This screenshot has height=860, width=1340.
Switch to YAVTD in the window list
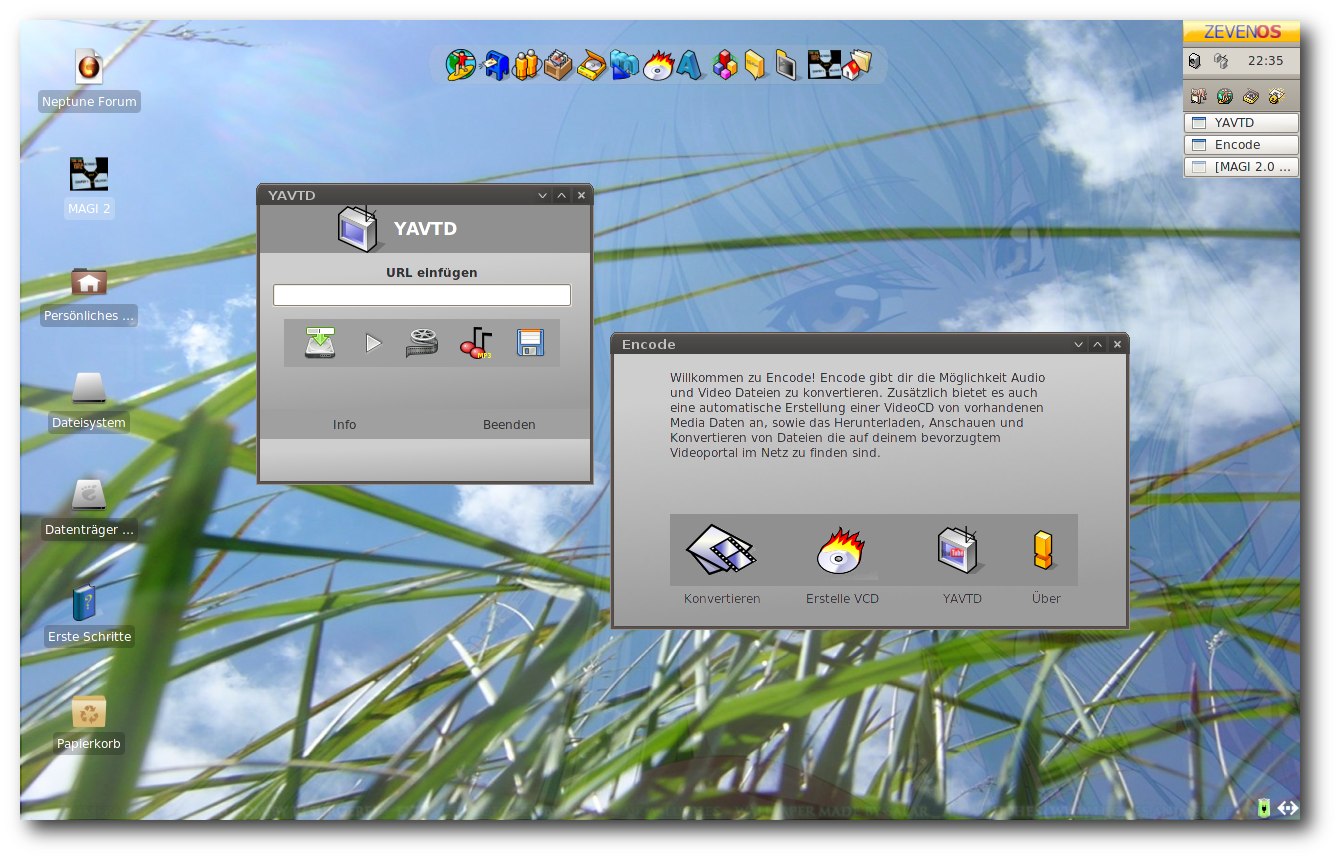click(1241, 123)
